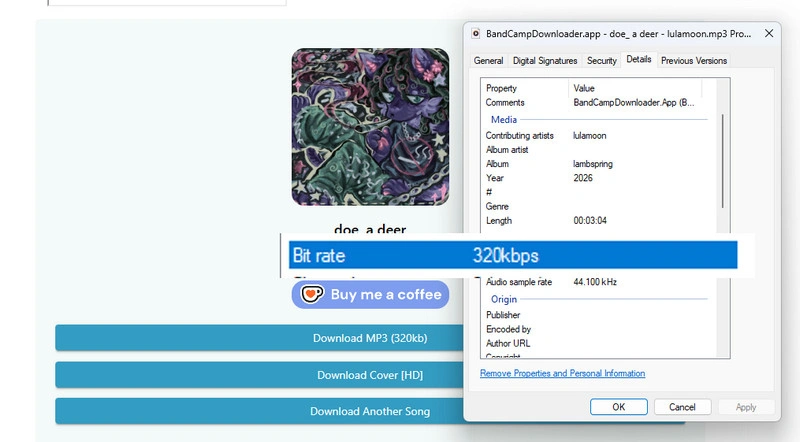This screenshot has width=800, height=442.
Task: Click Remove Properties and Personal Information link
Action: click(562, 373)
